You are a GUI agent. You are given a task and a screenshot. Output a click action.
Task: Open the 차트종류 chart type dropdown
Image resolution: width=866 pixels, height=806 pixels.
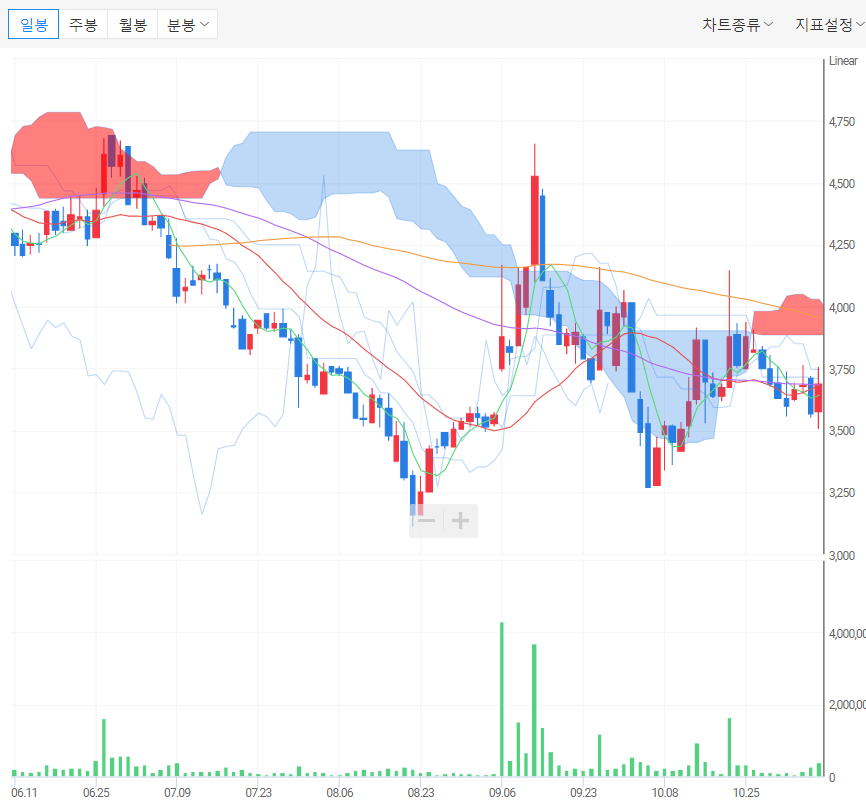[737, 25]
